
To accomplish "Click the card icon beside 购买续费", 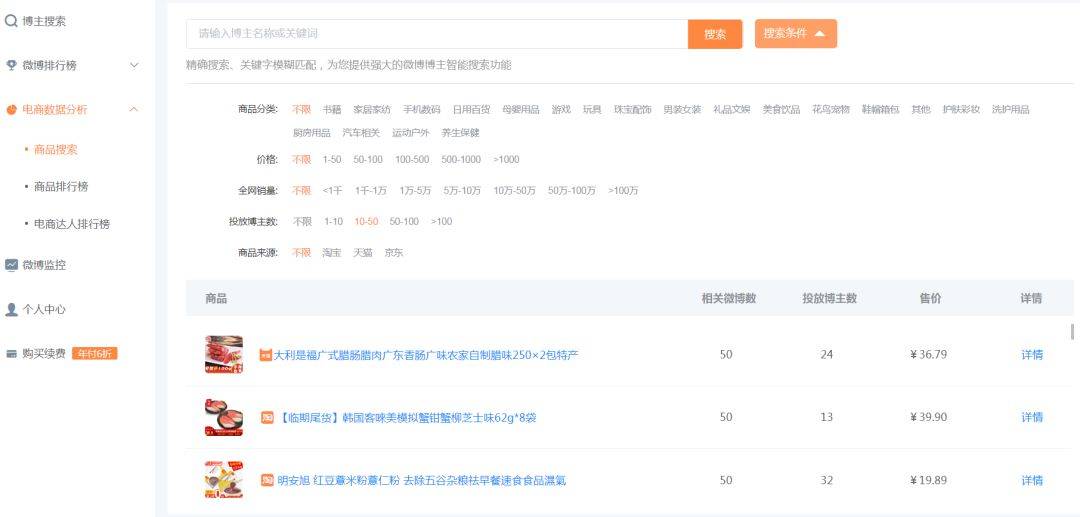I will (11, 354).
